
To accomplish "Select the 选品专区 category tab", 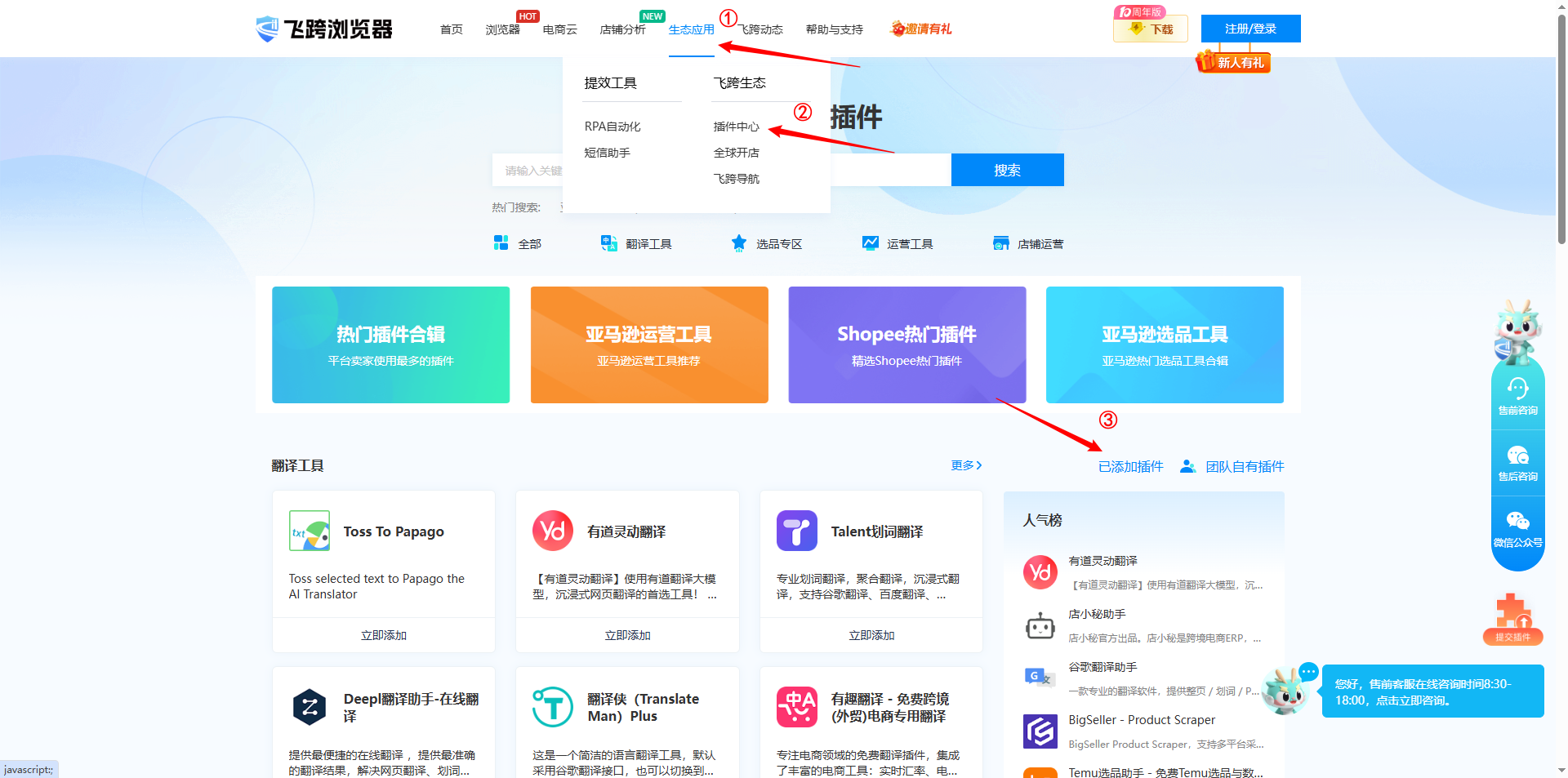I will click(x=767, y=243).
